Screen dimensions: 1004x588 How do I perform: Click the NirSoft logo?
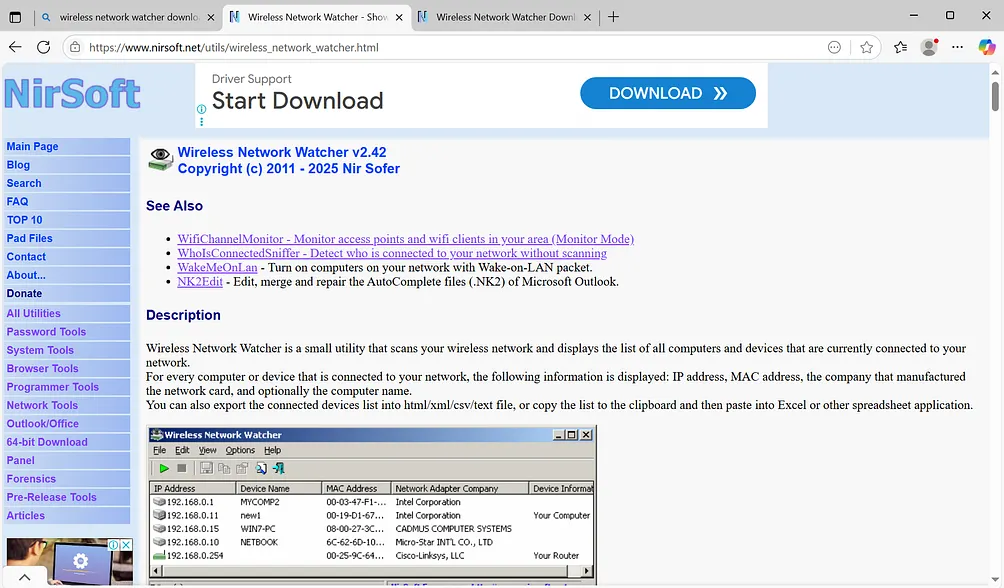pos(72,94)
